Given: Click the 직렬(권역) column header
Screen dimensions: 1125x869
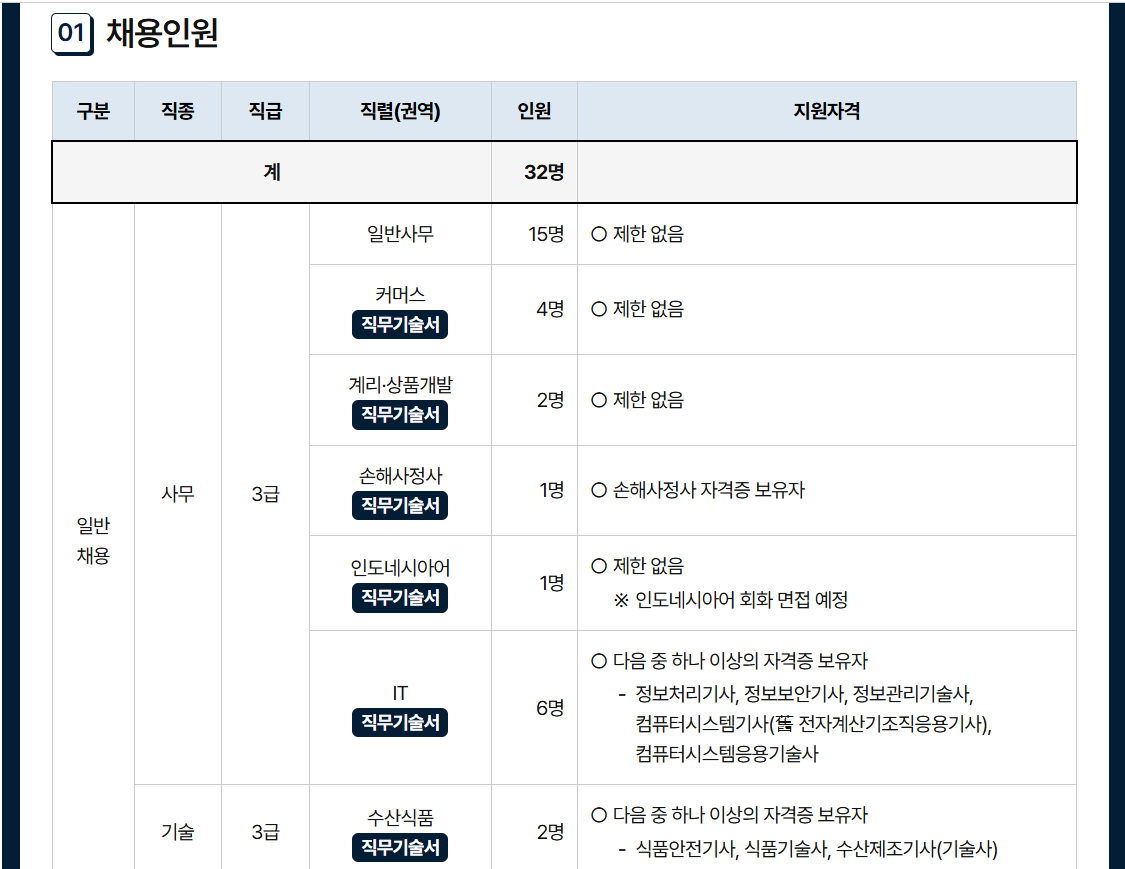Looking at the screenshot, I should [x=400, y=111].
